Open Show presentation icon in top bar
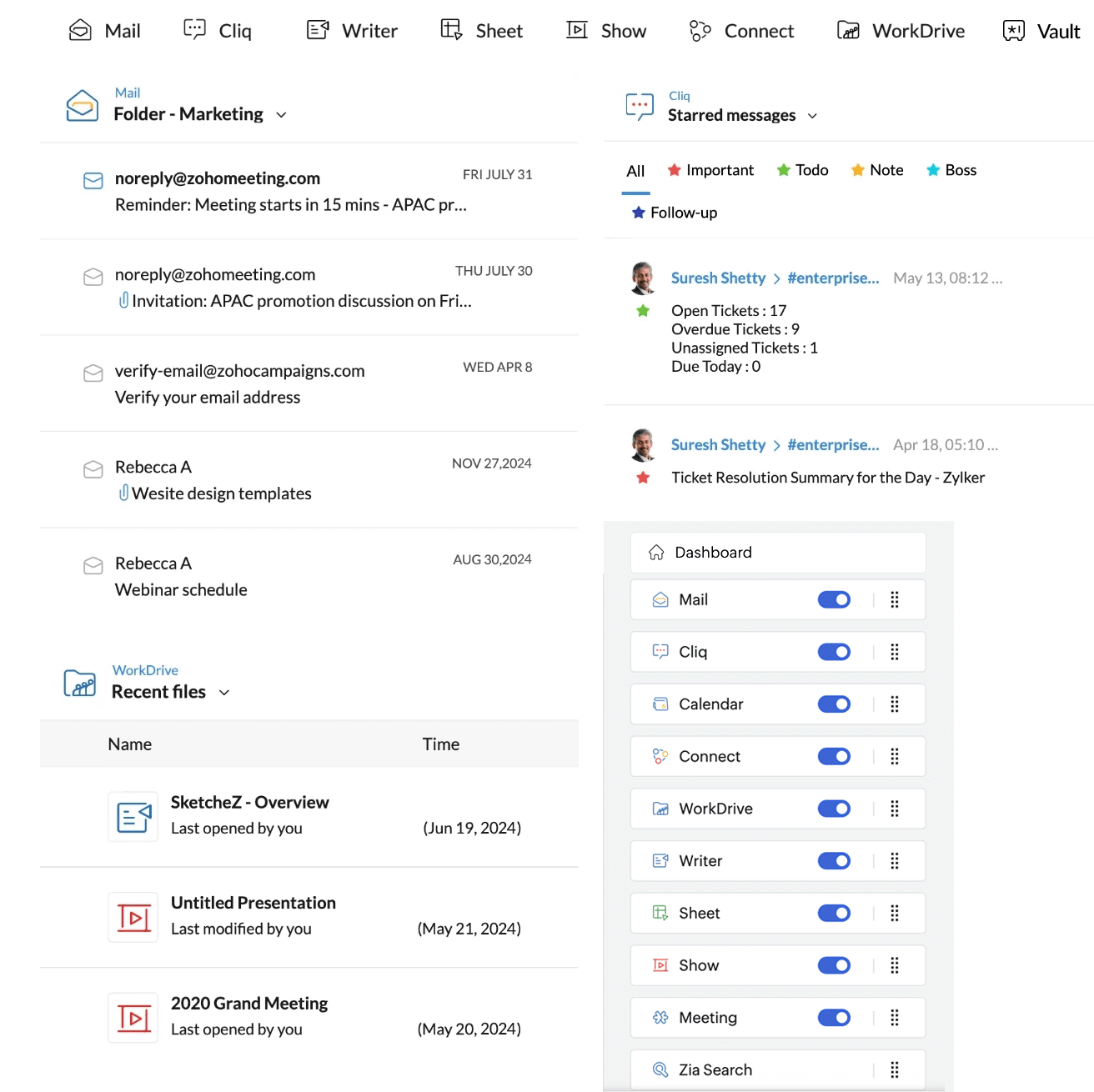 click(577, 30)
